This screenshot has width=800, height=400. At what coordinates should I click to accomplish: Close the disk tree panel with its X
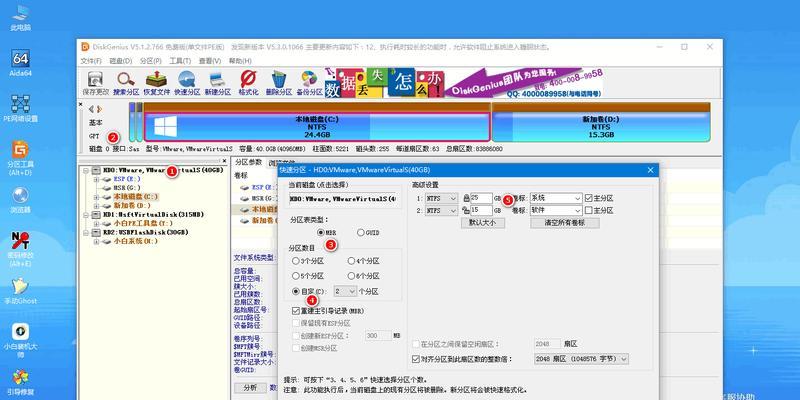(x=225, y=161)
